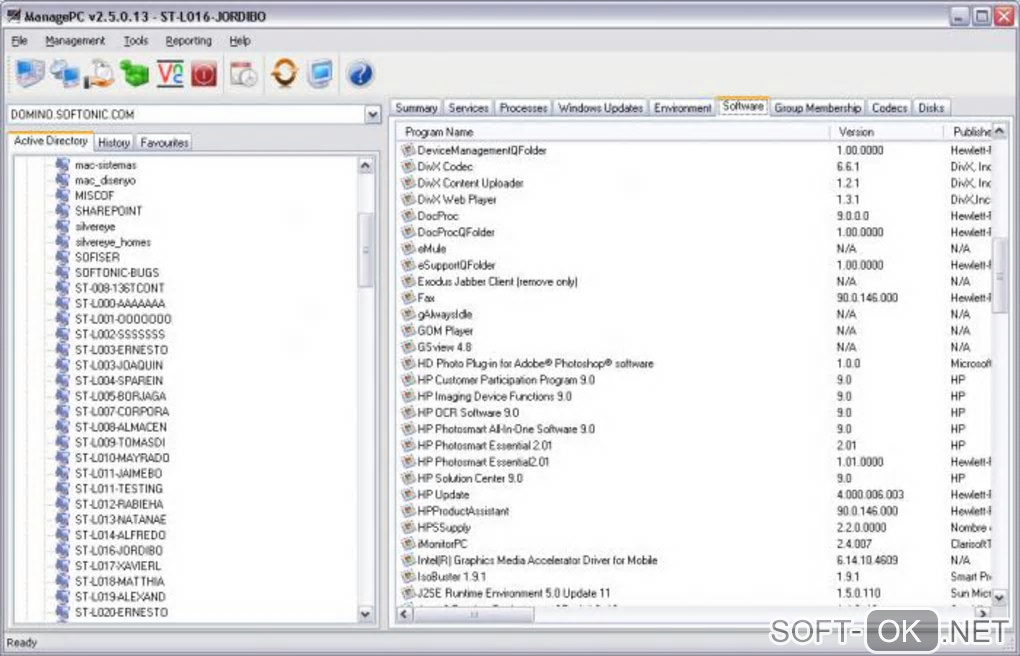Screen dimensions: 1020x656
Task: Expand the DOMINO.SOFTONIC.COM domain dropdown
Action: (x=372, y=115)
